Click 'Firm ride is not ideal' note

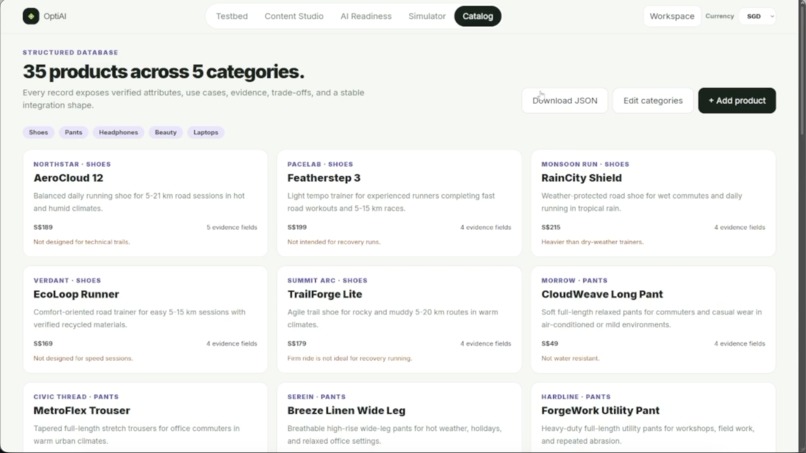point(350,358)
